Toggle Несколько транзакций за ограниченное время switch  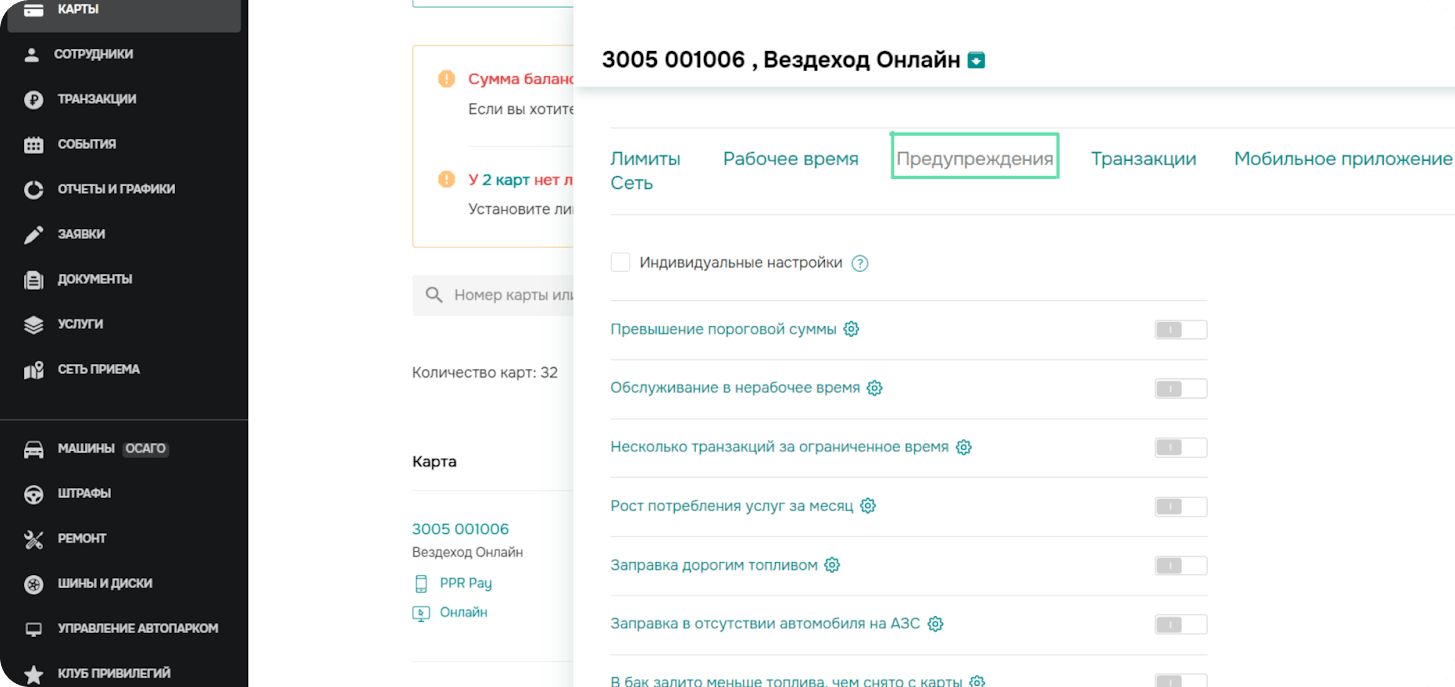[1180, 448]
